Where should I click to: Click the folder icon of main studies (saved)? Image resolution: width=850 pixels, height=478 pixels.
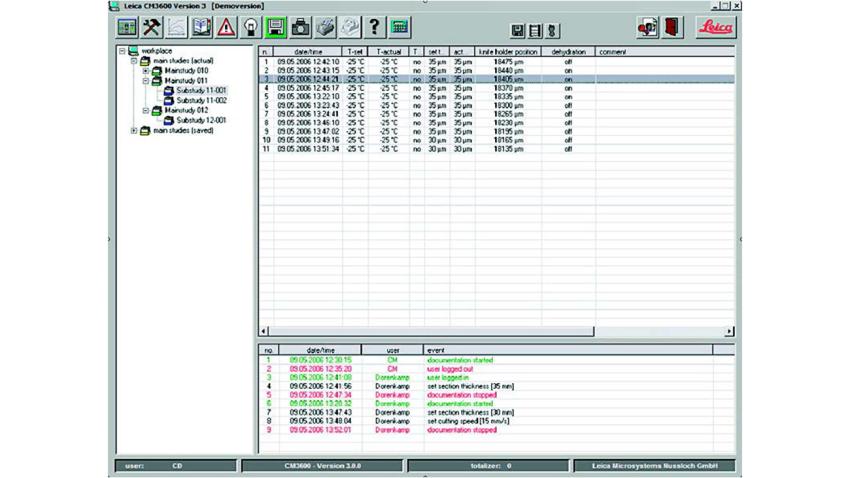[x=145, y=131]
